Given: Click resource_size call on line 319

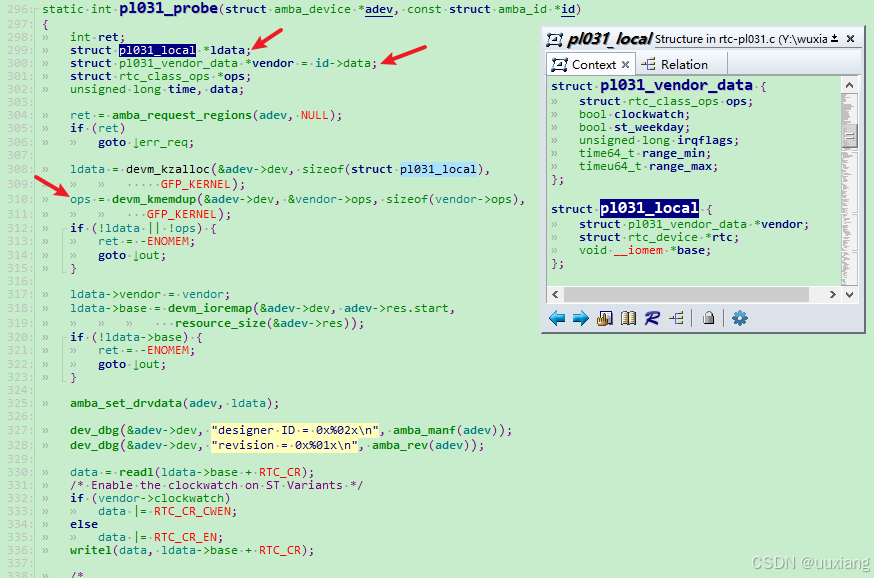Looking at the screenshot, I should 220,323.
